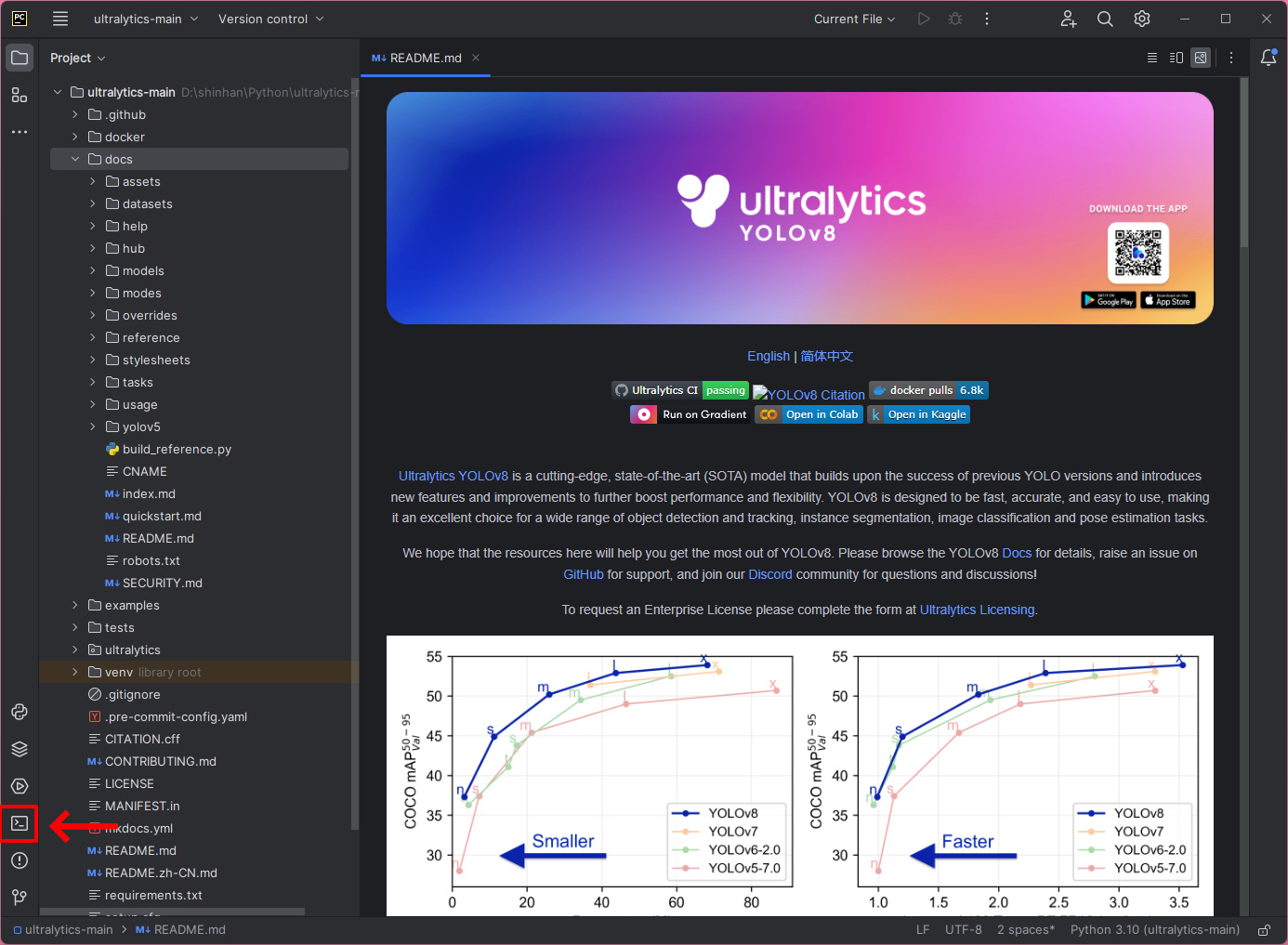Select the CITATION.cff file
The width and height of the screenshot is (1288, 945).
(x=142, y=739)
